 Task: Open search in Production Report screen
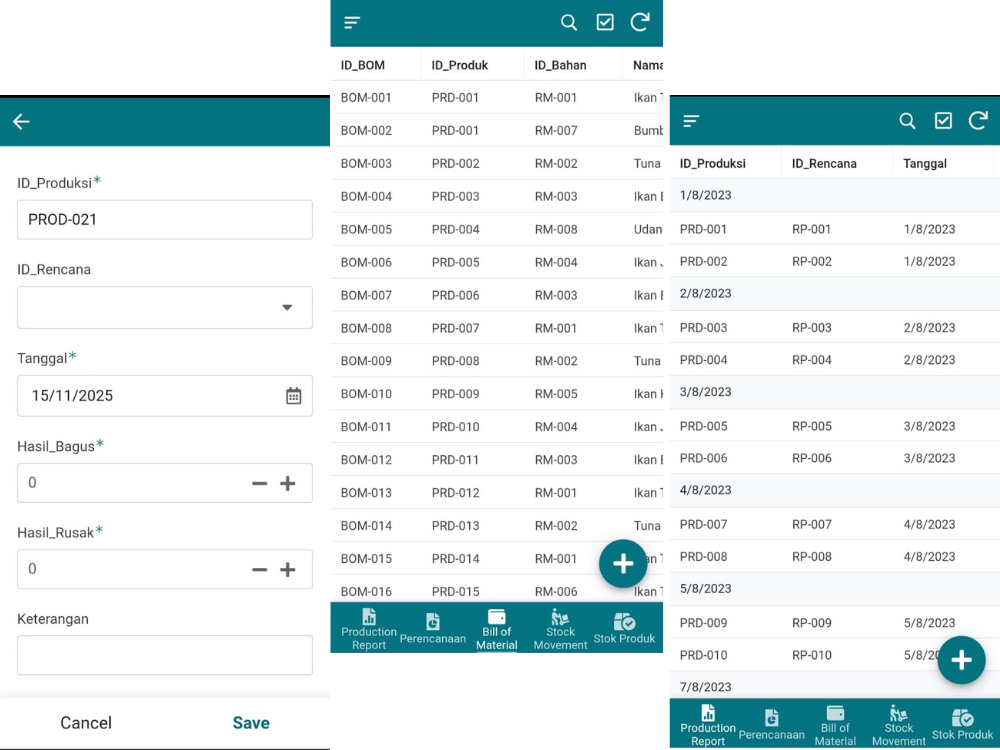(908, 121)
